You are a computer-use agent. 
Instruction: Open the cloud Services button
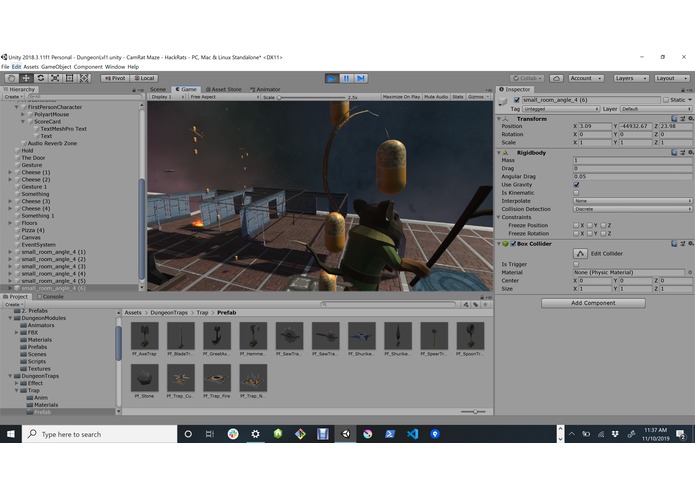pyautogui.click(x=556, y=78)
